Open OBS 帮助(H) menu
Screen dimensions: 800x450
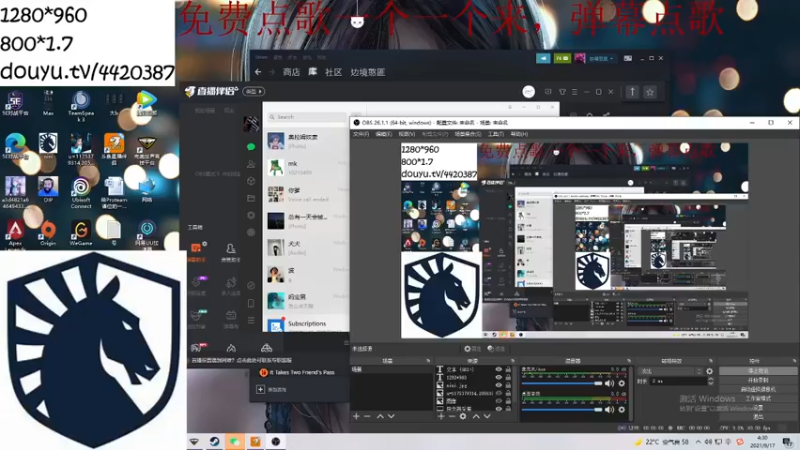click(x=519, y=134)
